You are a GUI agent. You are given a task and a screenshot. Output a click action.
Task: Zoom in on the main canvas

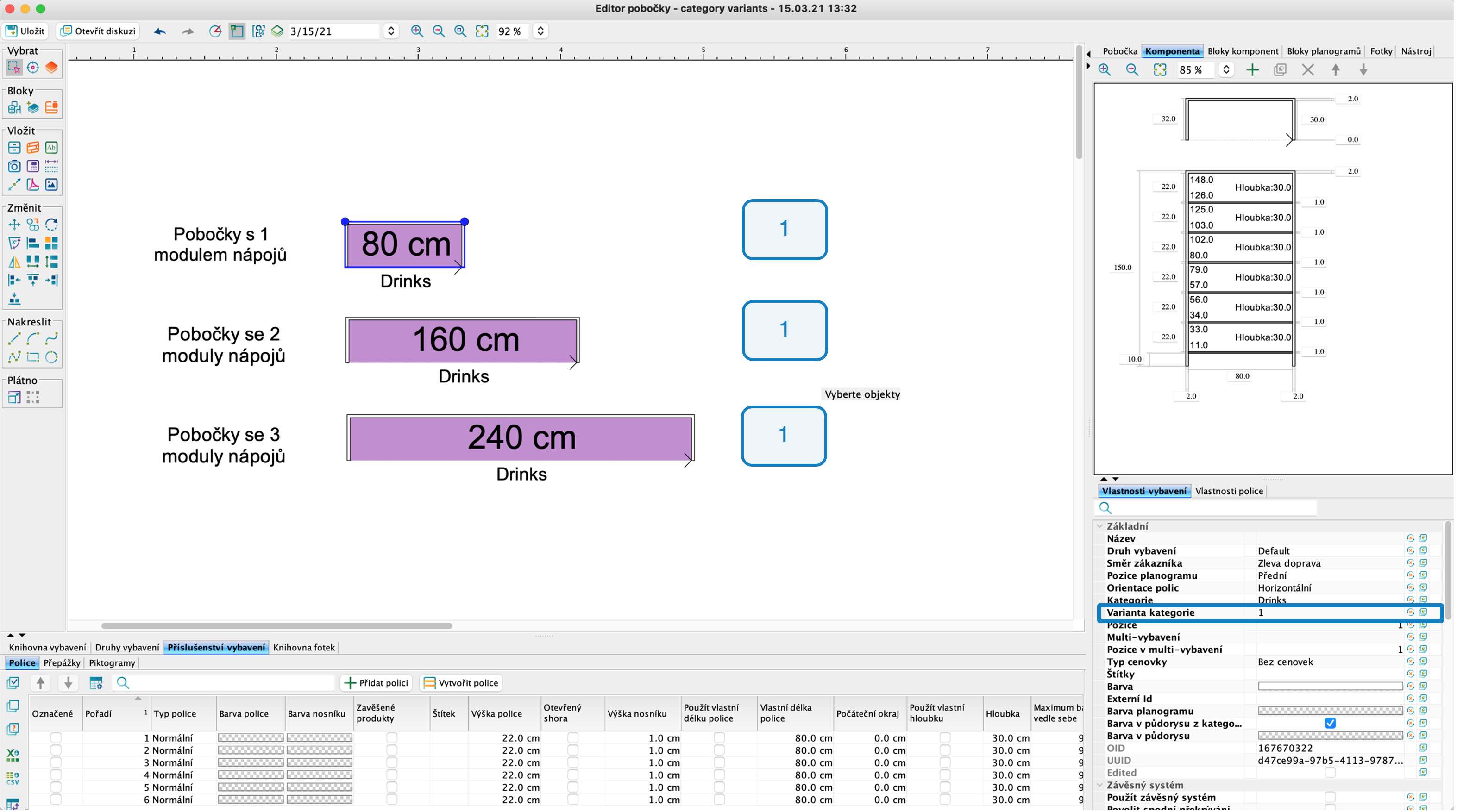pos(417,31)
